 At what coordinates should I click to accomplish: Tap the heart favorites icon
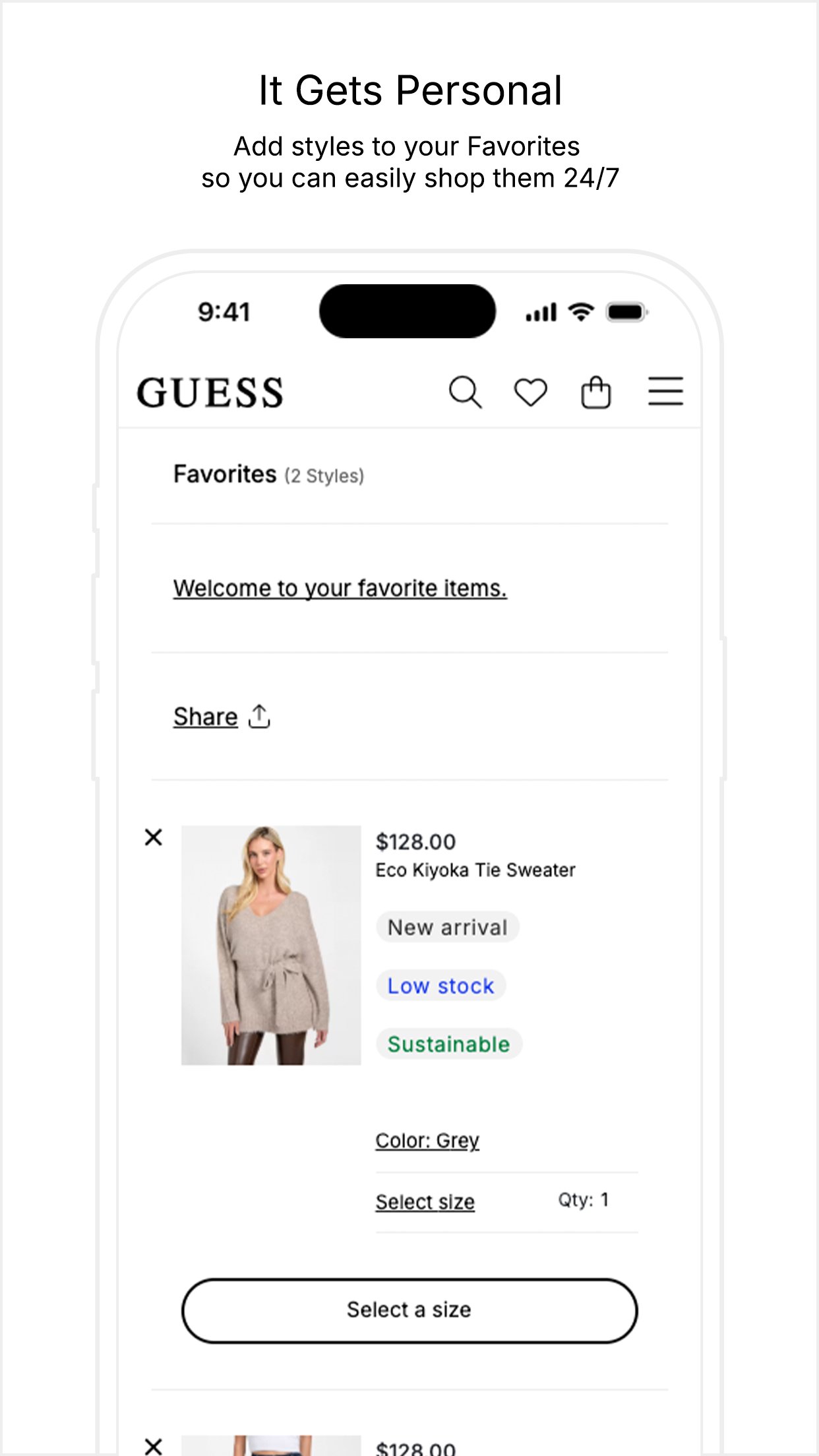pyautogui.click(x=530, y=392)
